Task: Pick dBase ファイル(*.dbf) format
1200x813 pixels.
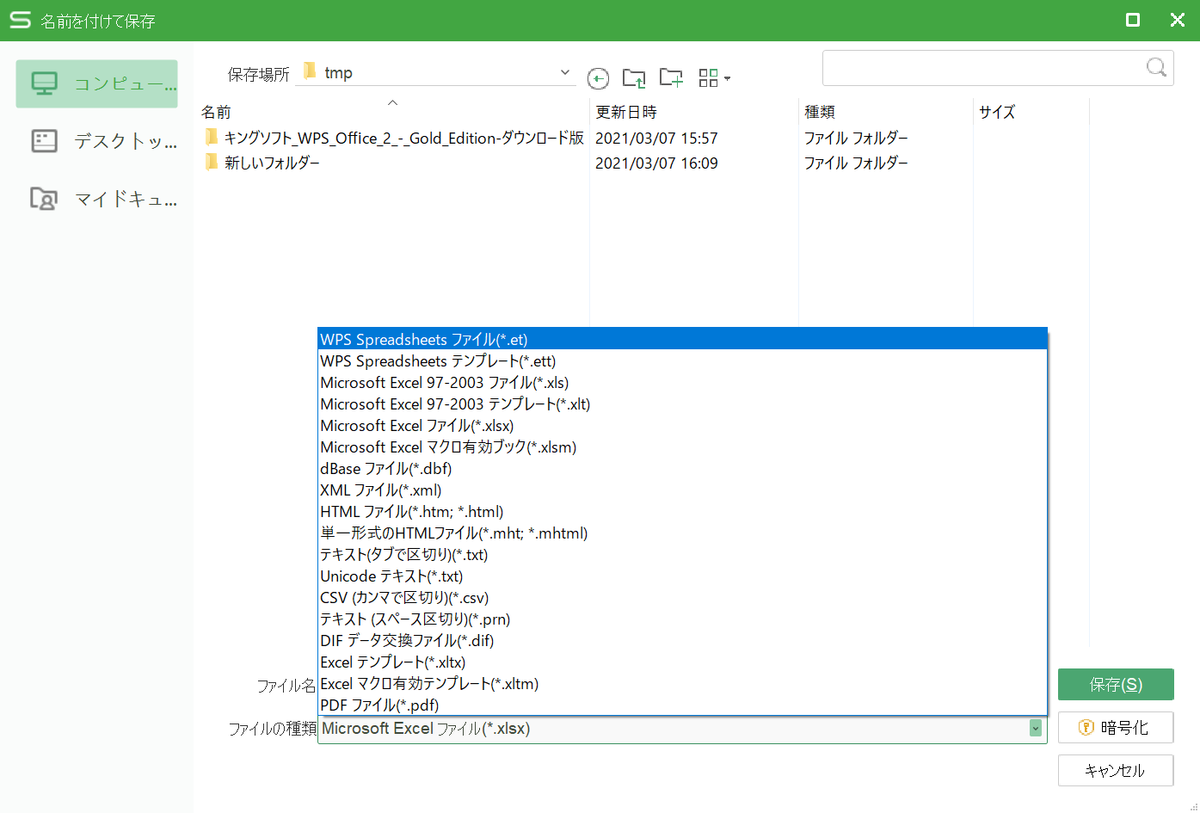Action: pos(682,468)
